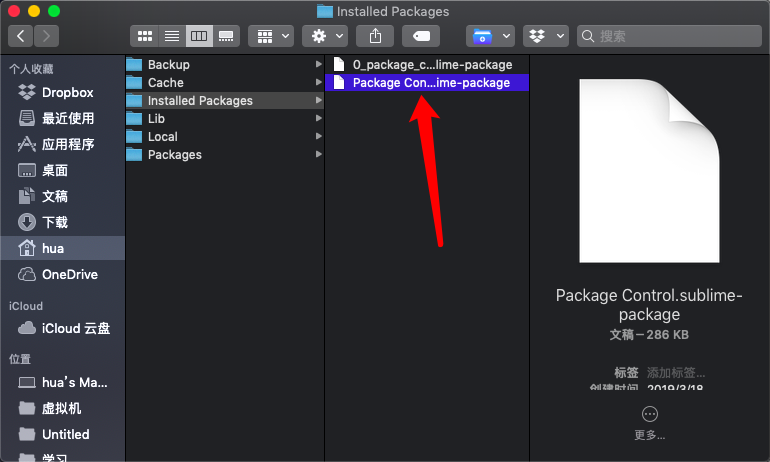Viewport: 770px width, 462px height.
Task: Click the folder icon in window title
Action: tap(325, 11)
